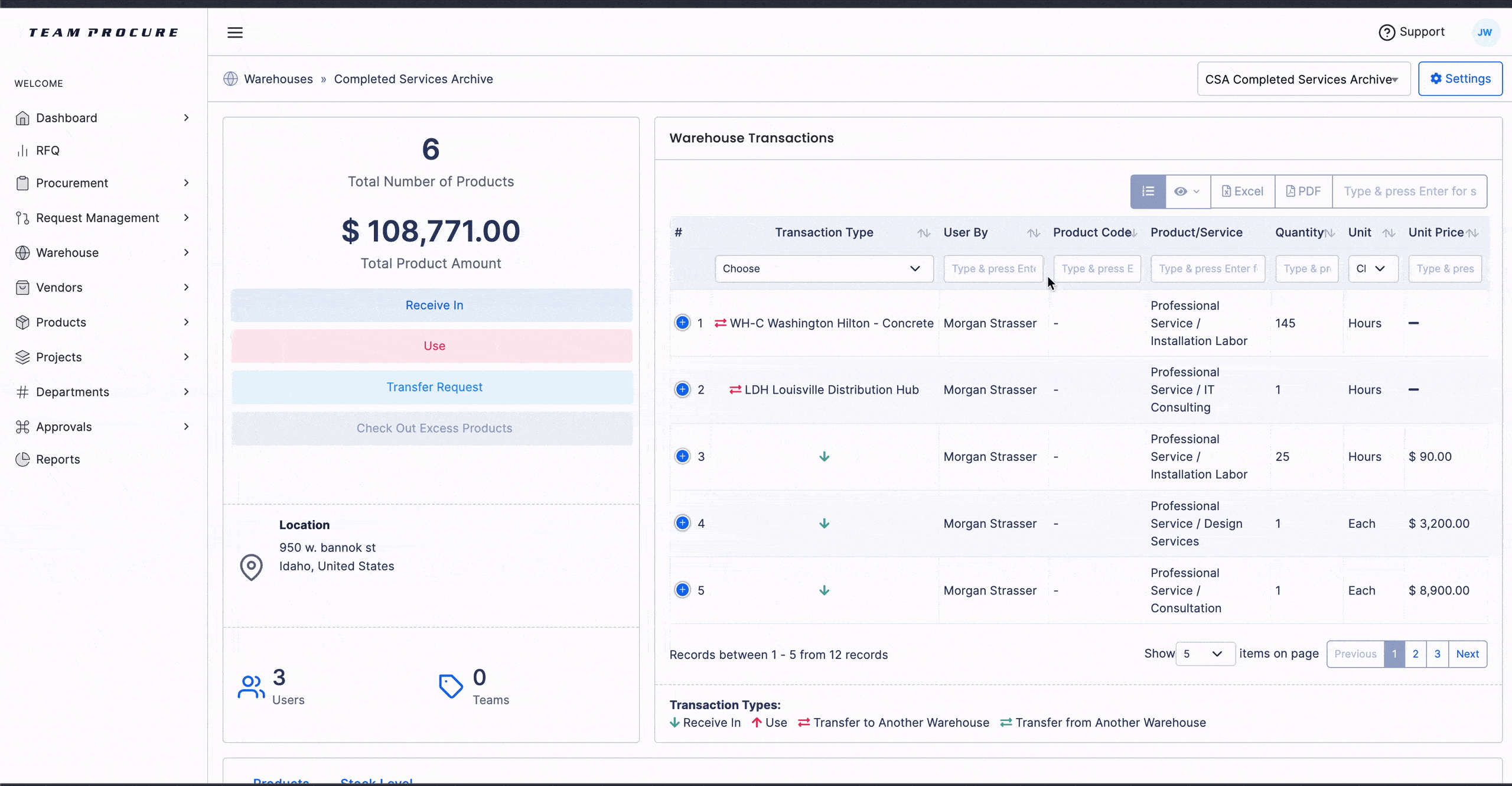This screenshot has width=1512, height=786.
Task: Click the Departments hash icon
Action: (x=22, y=392)
